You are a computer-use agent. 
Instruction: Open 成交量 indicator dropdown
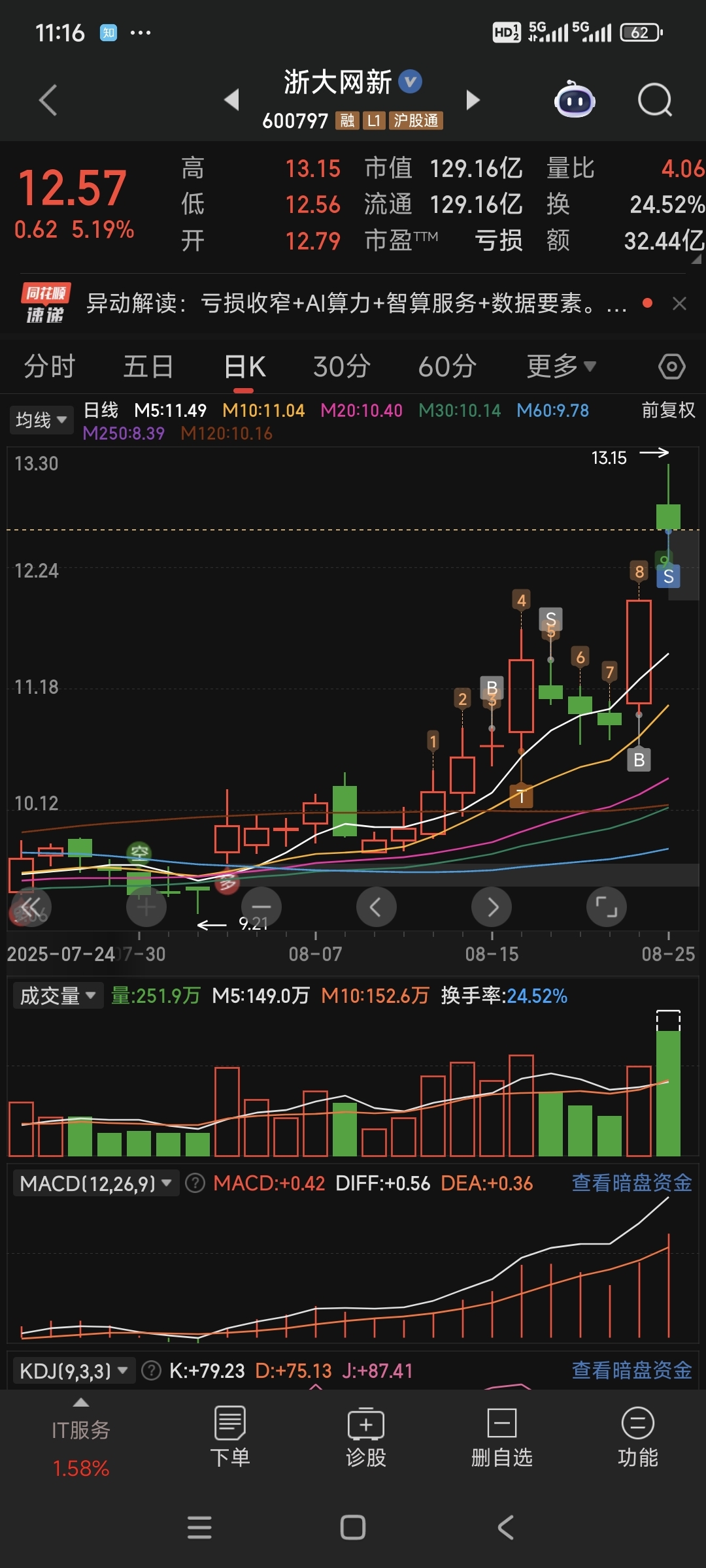(x=58, y=996)
